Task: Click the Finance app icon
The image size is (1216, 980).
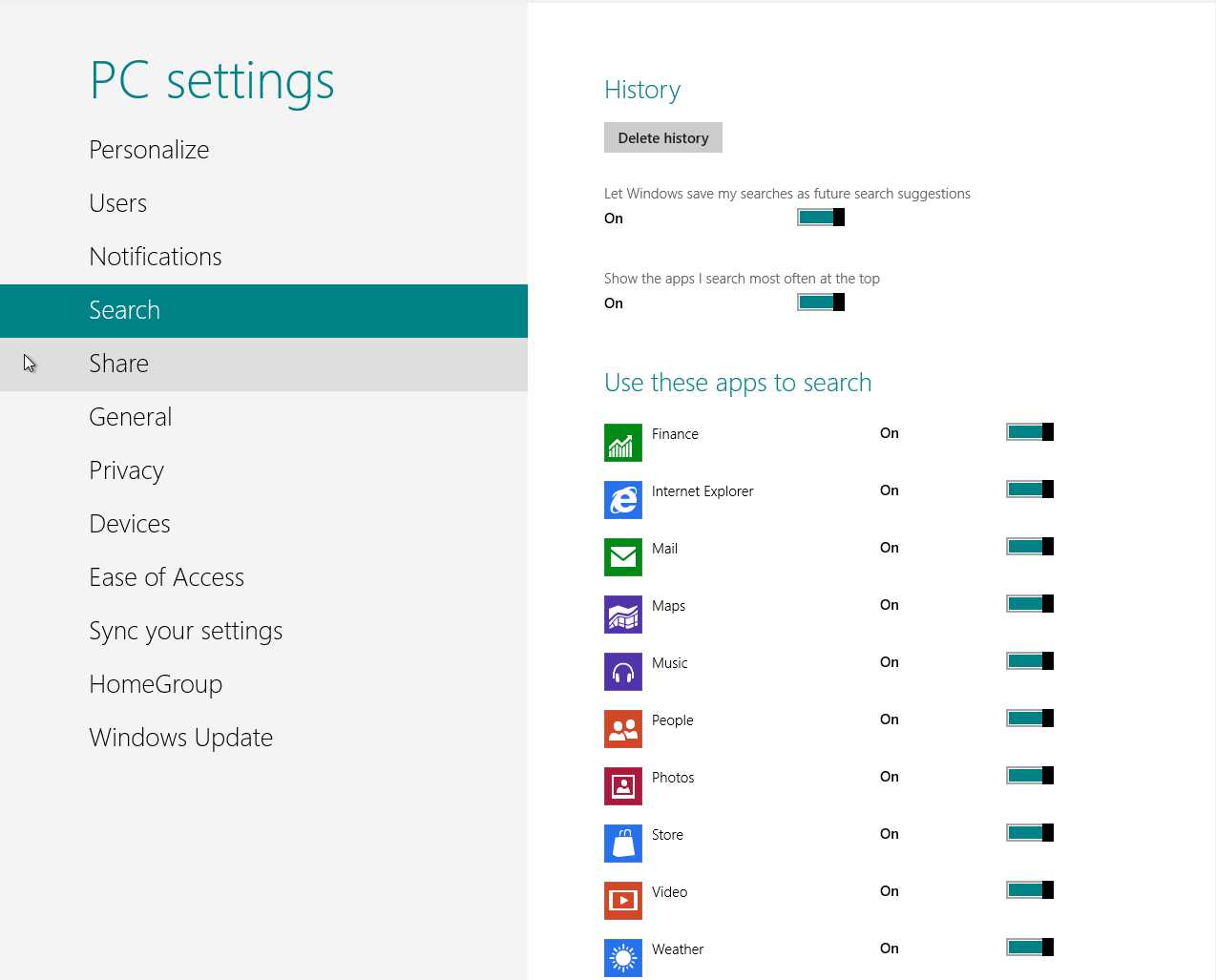Action: point(623,443)
